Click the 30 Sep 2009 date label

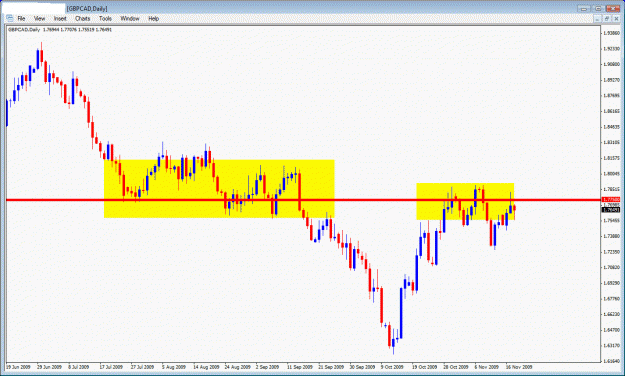point(363,367)
